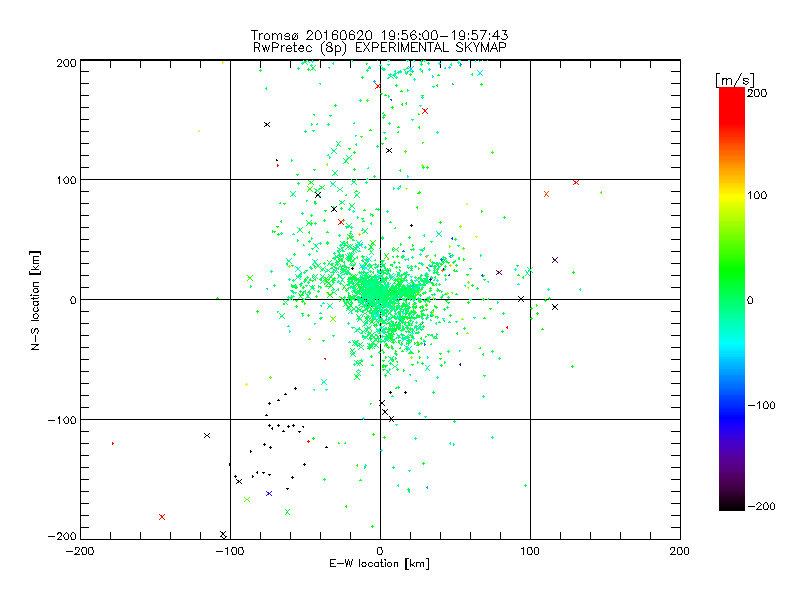Click the x-axis tick label '200'
800x600 pixels.
[x=680, y=551]
